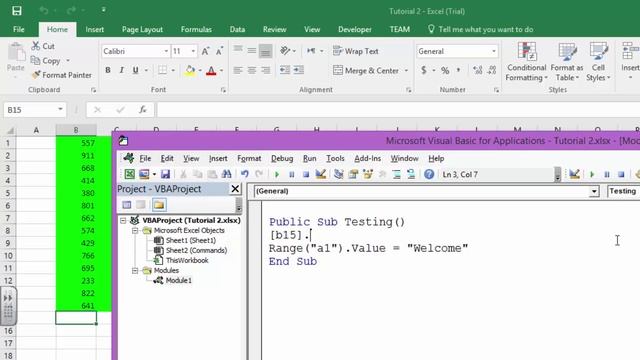Open the Debug menu in VBA editor

(282, 158)
